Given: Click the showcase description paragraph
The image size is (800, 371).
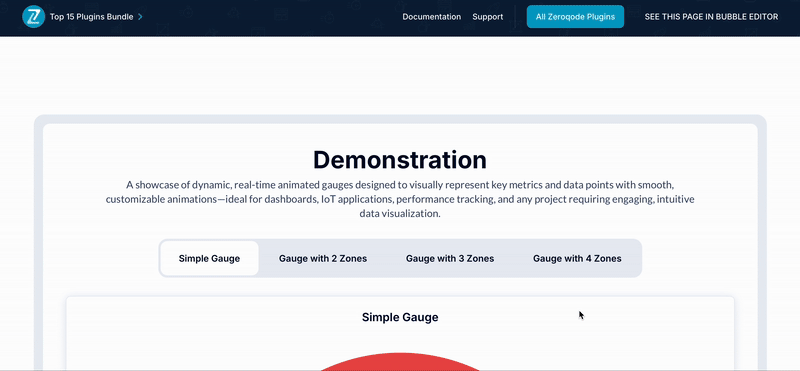Looking at the screenshot, I should 400,199.
